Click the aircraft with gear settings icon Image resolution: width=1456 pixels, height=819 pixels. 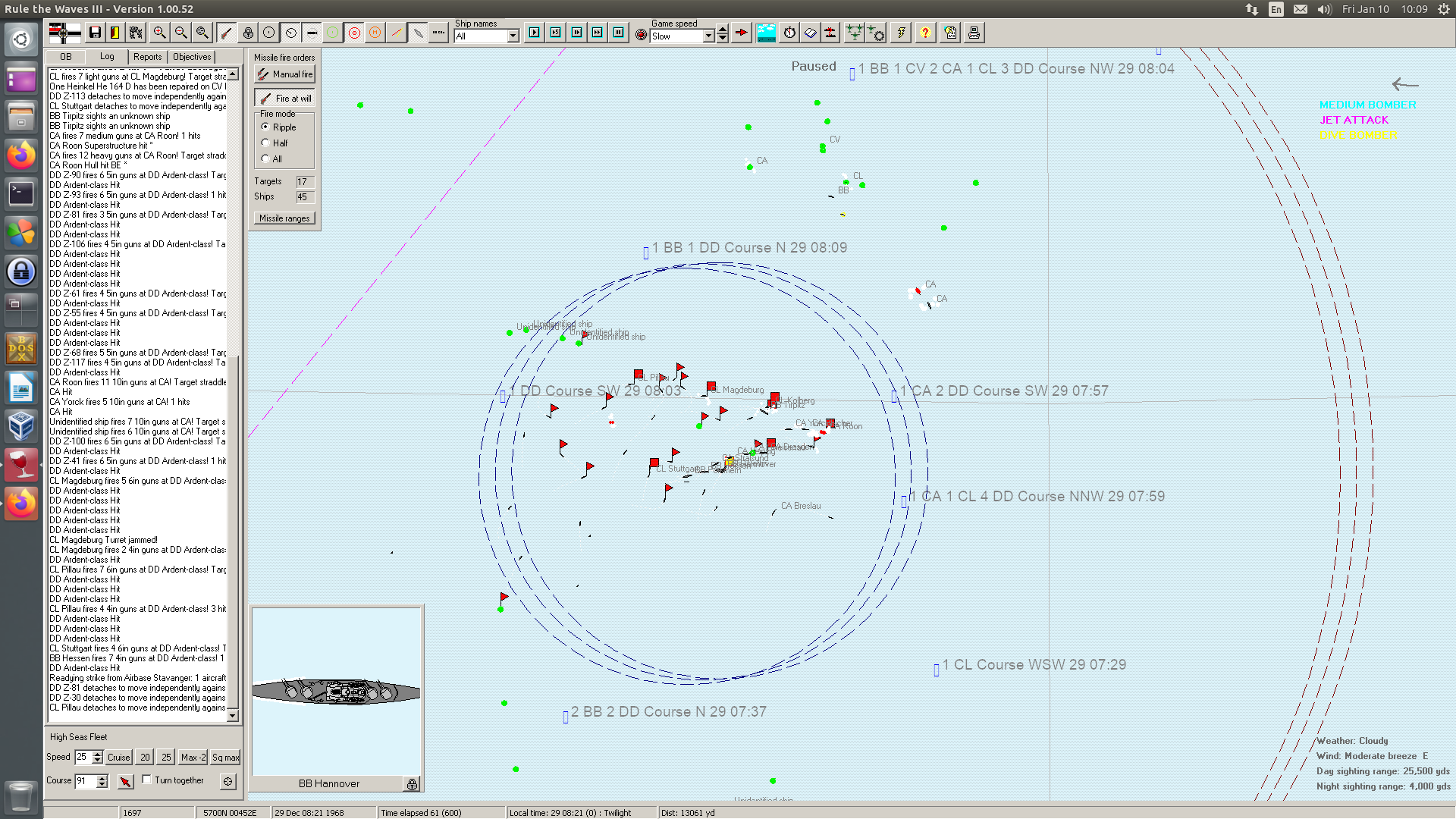(x=876, y=33)
